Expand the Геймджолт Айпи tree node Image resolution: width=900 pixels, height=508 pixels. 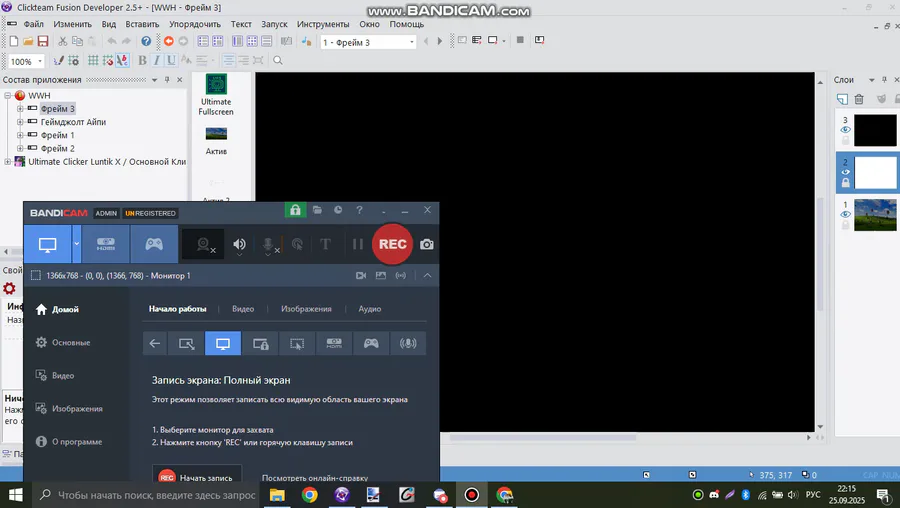tap(20, 122)
